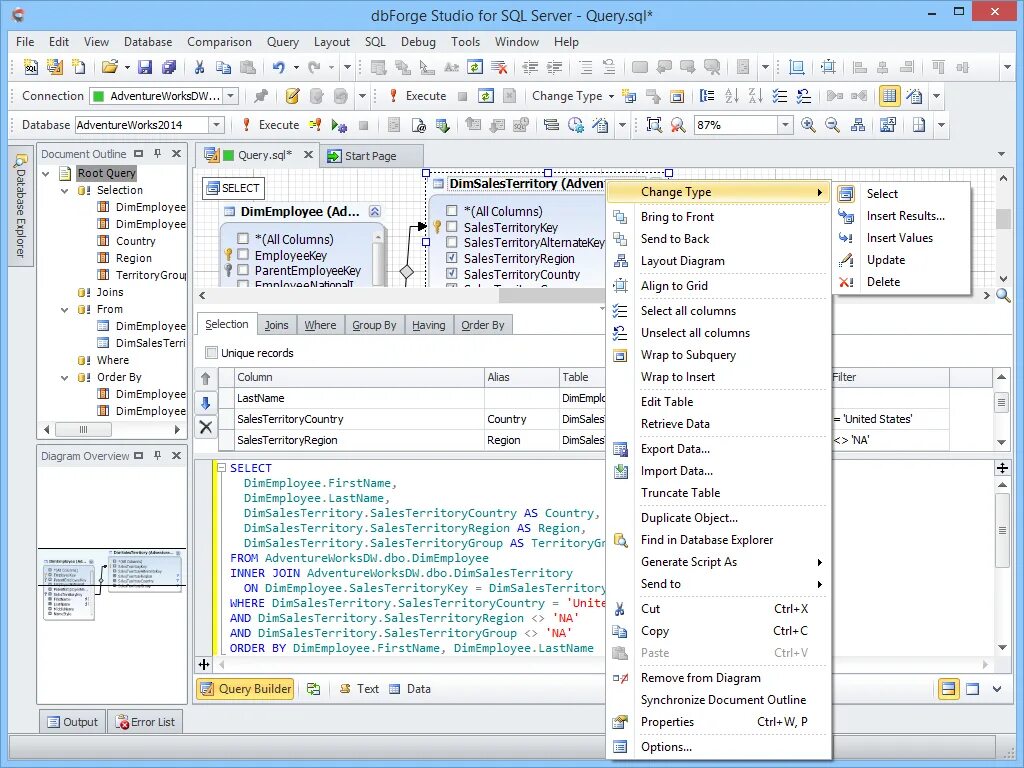Check the EmployeeKey column checkbox
This screenshot has height=768, width=1024.
pyautogui.click(x=243, y=254)
